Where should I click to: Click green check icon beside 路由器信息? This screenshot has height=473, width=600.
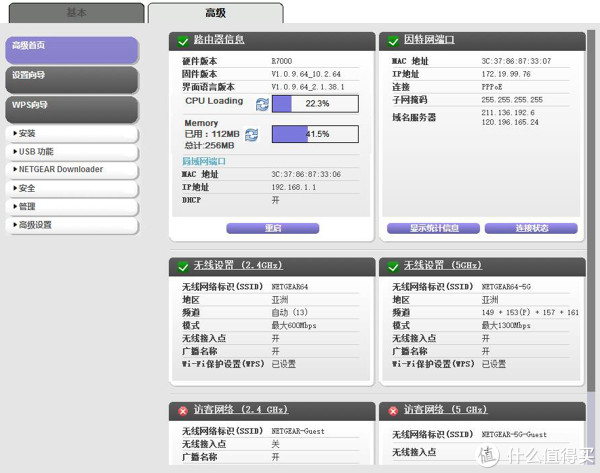(x=183, y=41)
